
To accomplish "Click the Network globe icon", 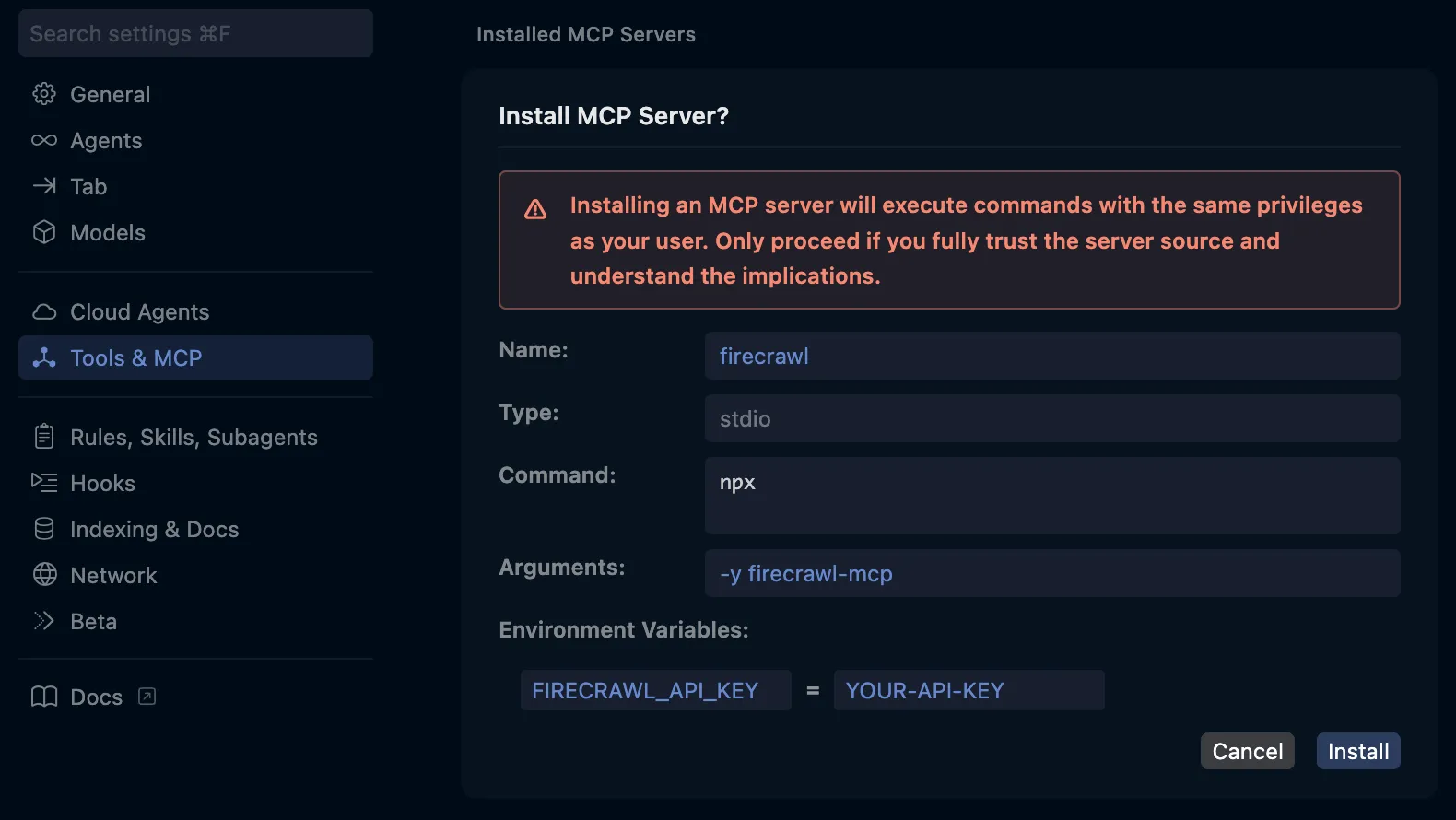I will click(x=44, y=575).
